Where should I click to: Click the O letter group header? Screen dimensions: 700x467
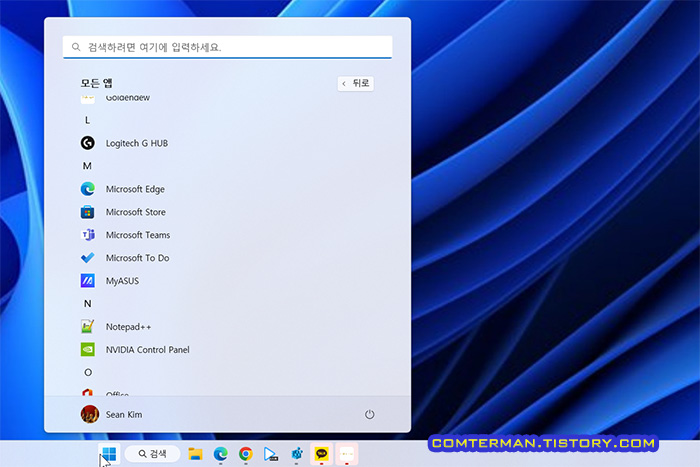(88, 372)
